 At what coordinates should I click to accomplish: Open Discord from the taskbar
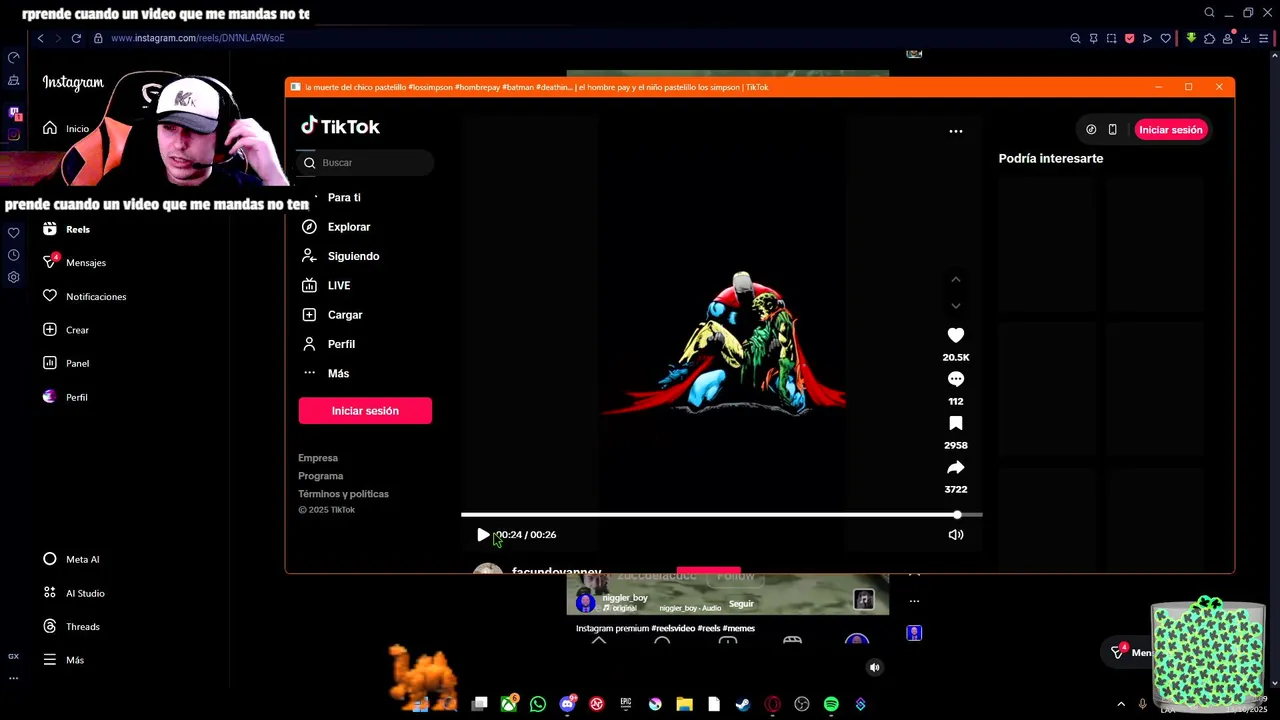tap(568, 704)
